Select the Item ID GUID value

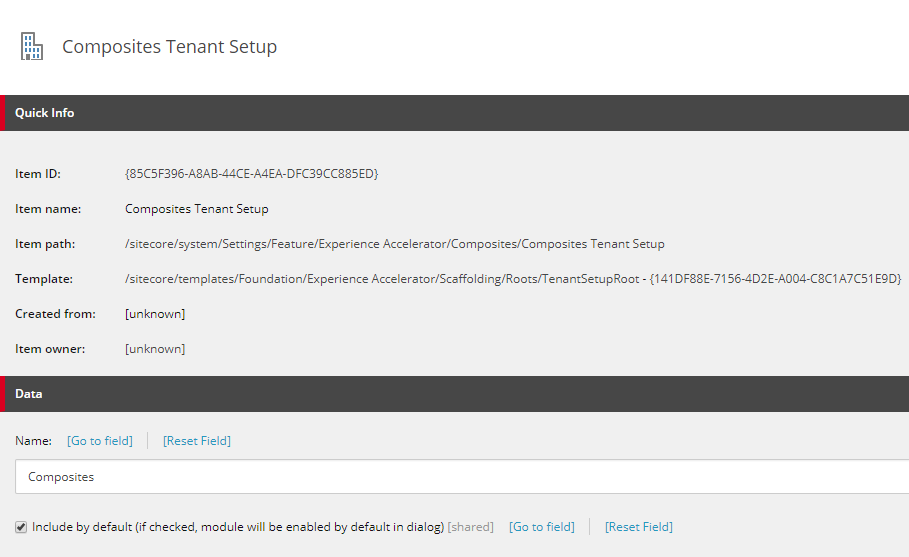(252, 174)
